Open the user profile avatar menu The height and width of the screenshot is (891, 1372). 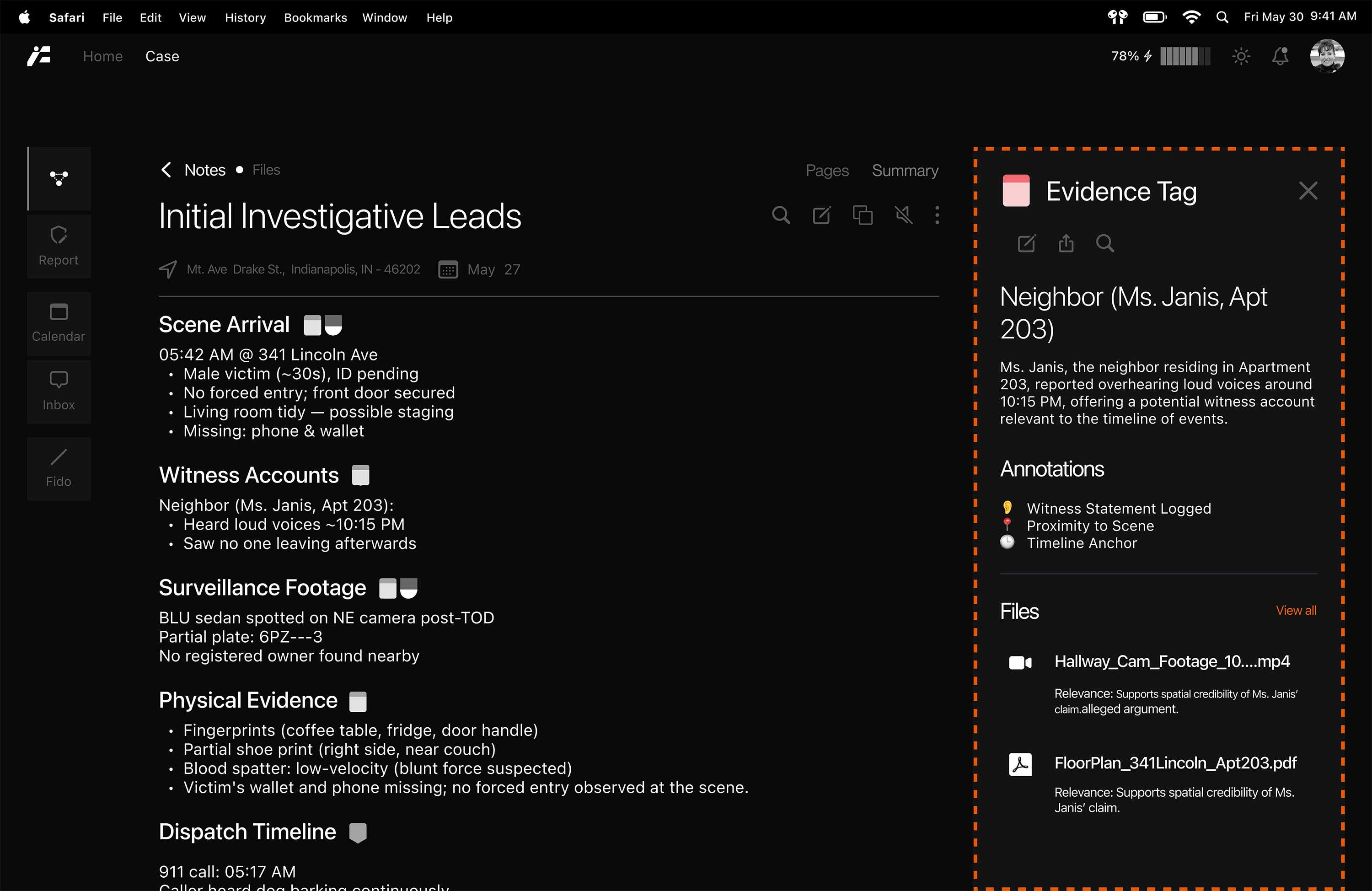1327,57
